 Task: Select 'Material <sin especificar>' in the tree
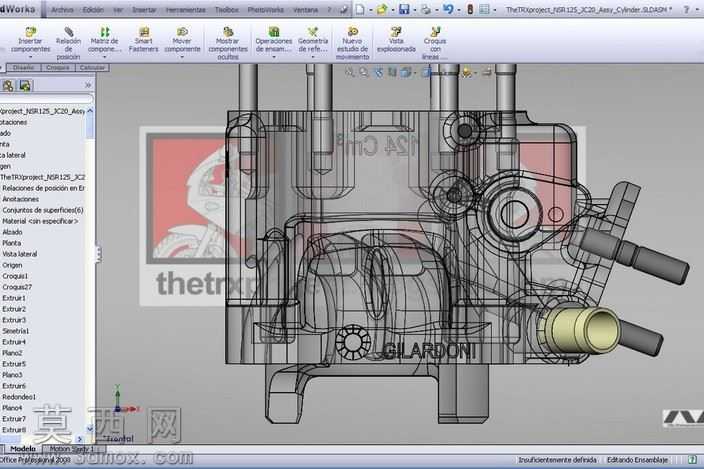(x=40, y=221)
